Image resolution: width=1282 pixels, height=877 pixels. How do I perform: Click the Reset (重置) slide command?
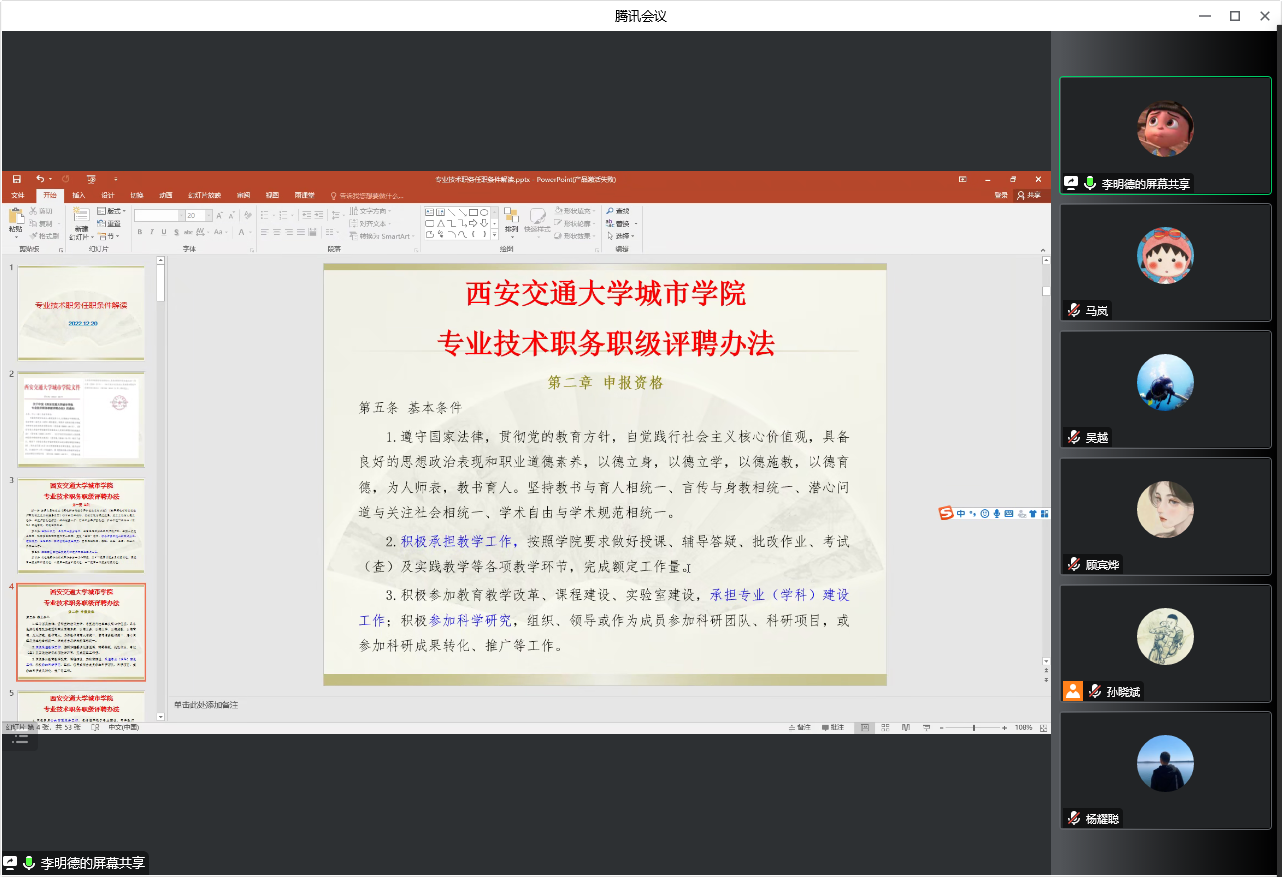110,223
